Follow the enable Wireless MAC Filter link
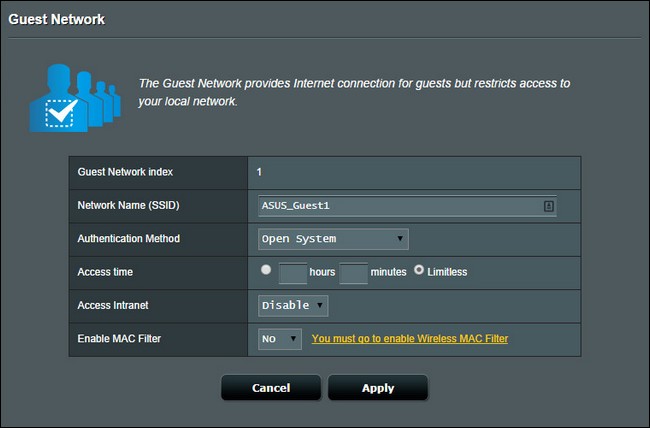The height and width of the screenshot is (428, 650). (x=410, y=338)
